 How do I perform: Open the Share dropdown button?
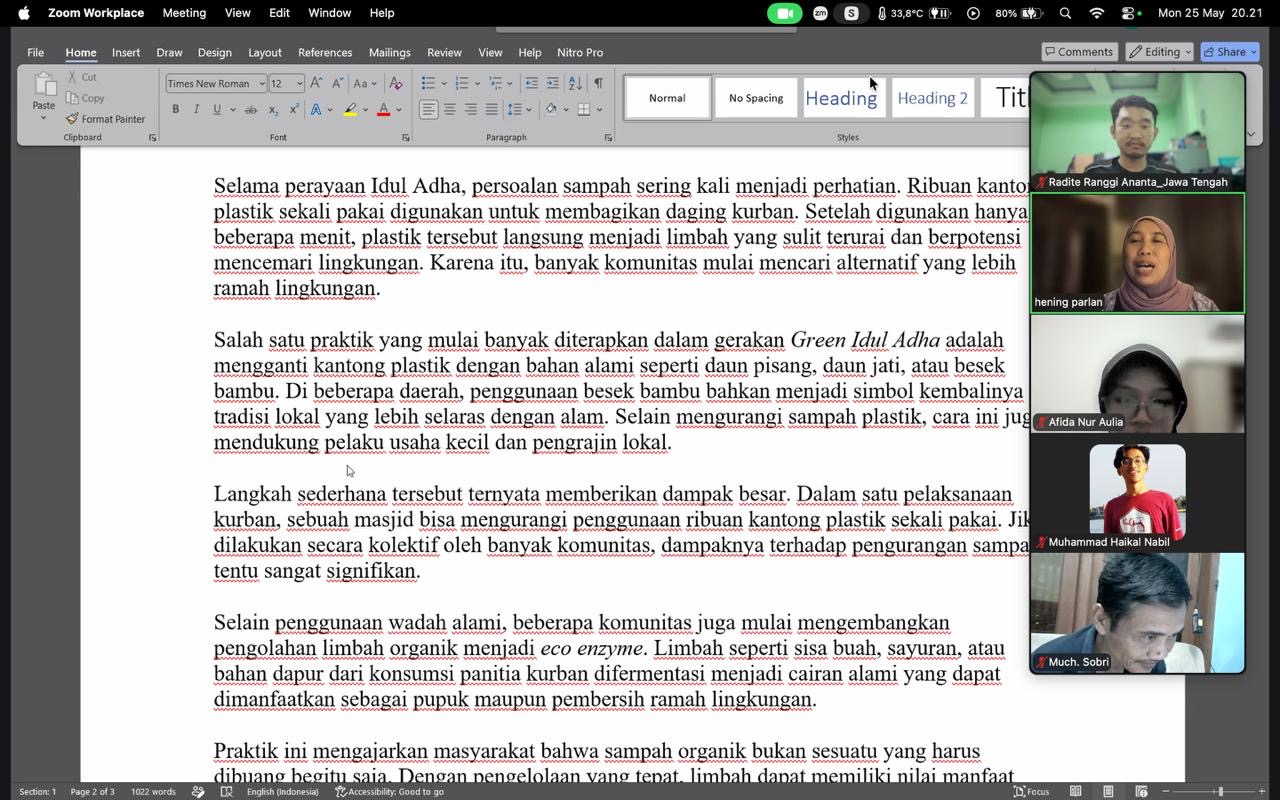point(1229,52)
